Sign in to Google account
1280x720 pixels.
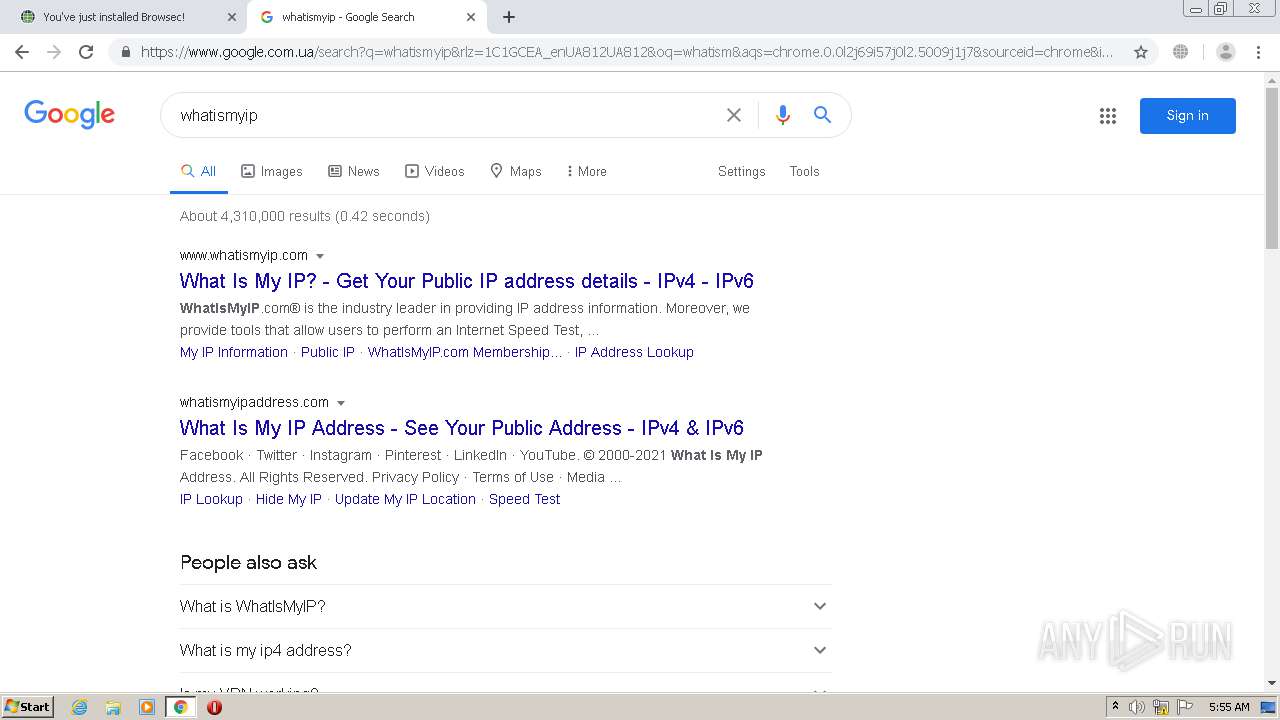pos(1188,116)
